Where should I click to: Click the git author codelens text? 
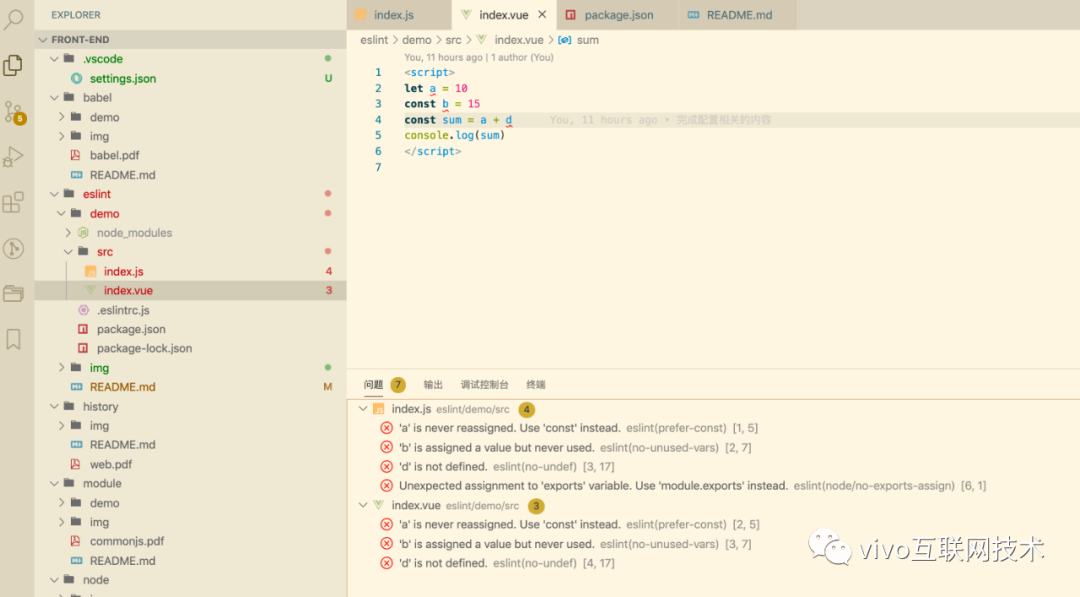coord(479,57)
